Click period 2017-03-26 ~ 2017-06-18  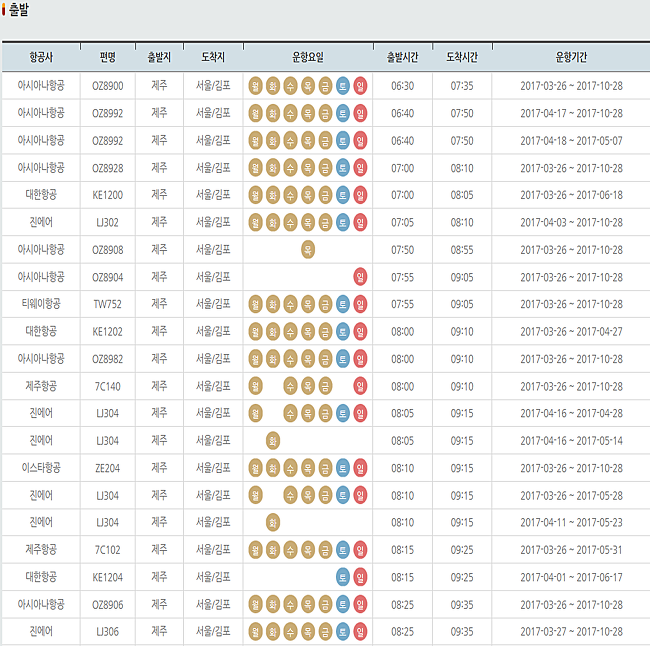coord(571,195)
